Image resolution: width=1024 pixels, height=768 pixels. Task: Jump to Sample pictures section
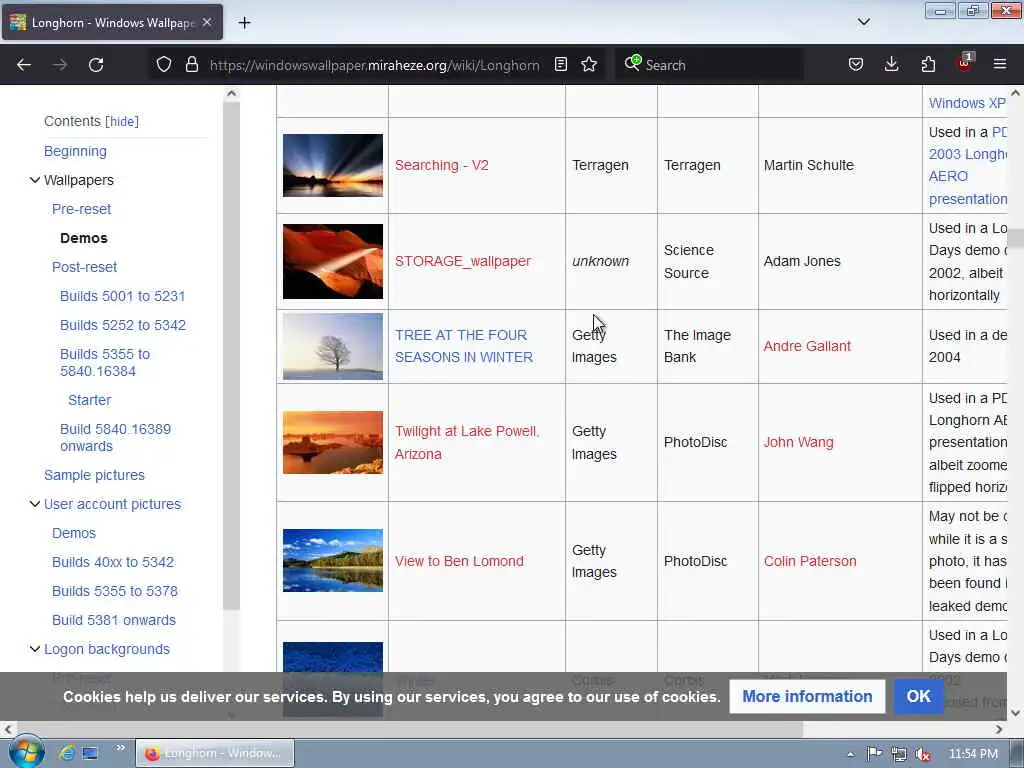(x=94, y=475)
